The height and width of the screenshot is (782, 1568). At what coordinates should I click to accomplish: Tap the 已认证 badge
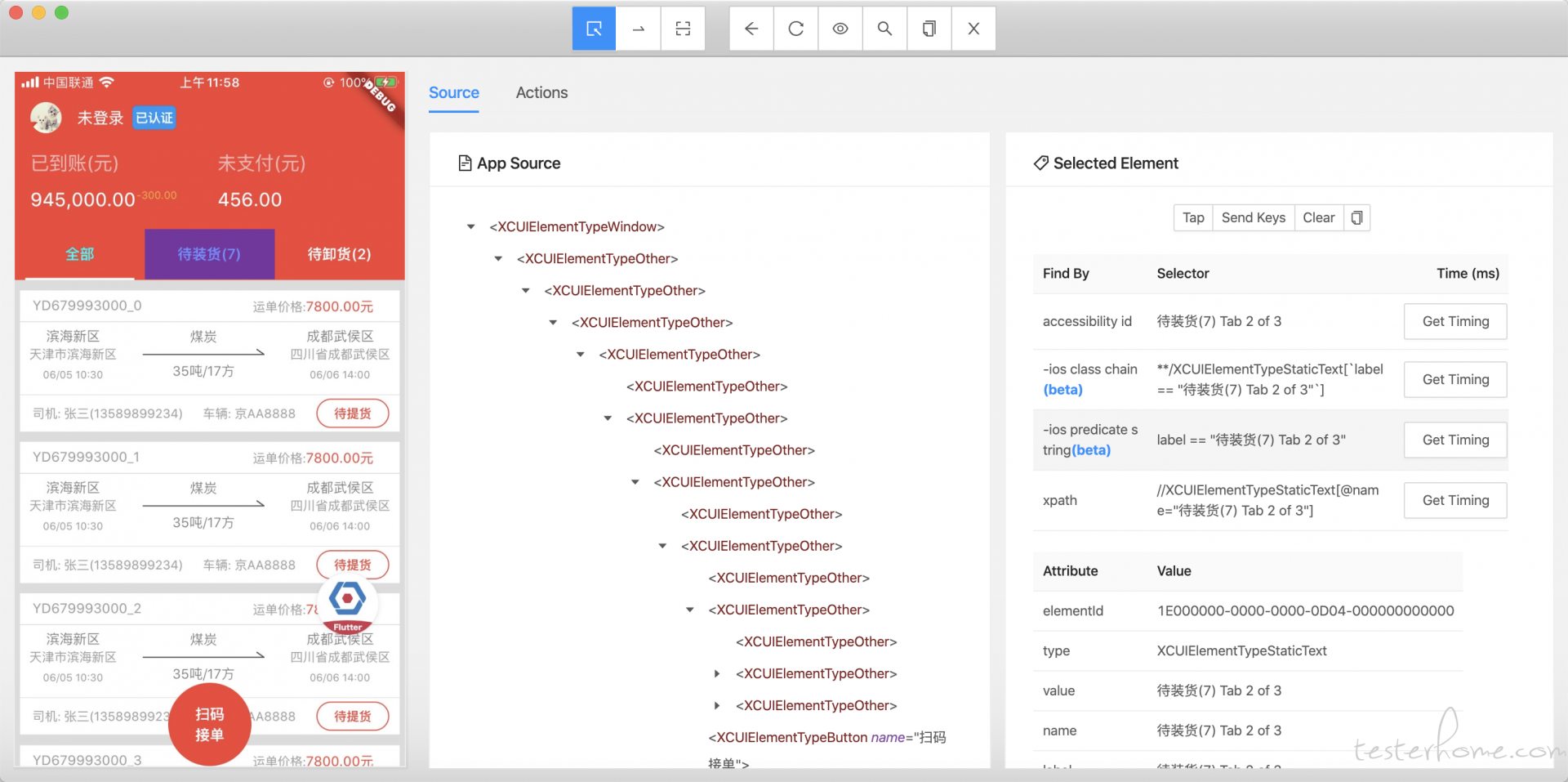pos(154,118)
